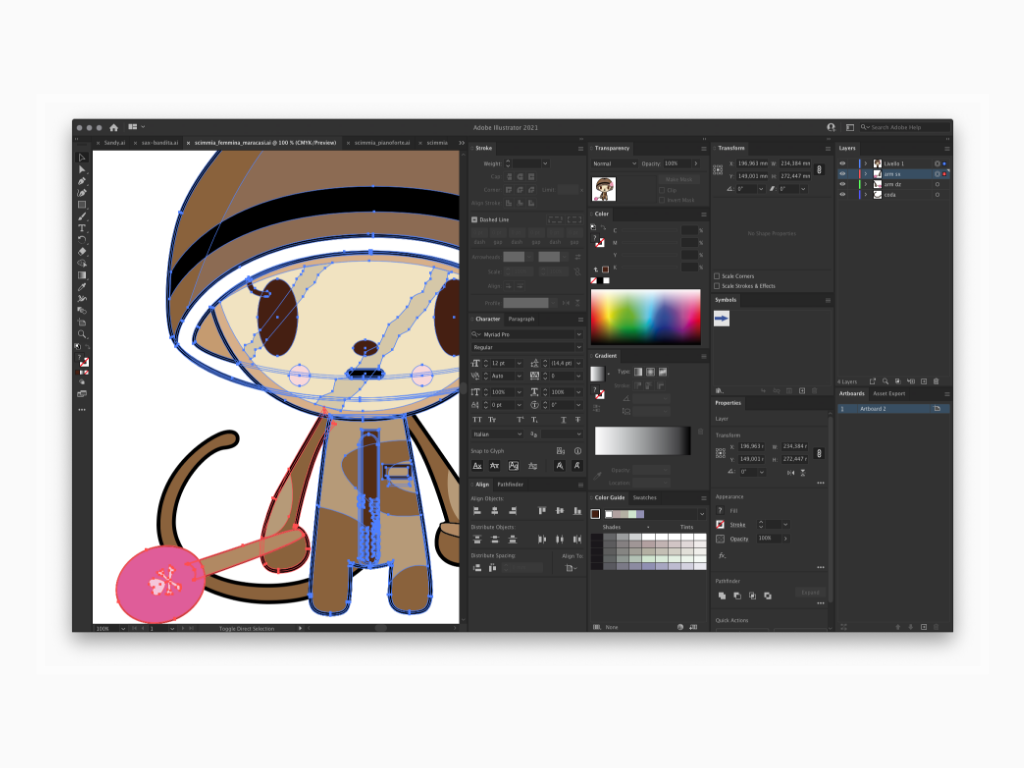Viewport: 1024px width, 768px height.
Task: Click the Superscript icon in Character panel
Action: pyautogui.click(x=520, y=420)
